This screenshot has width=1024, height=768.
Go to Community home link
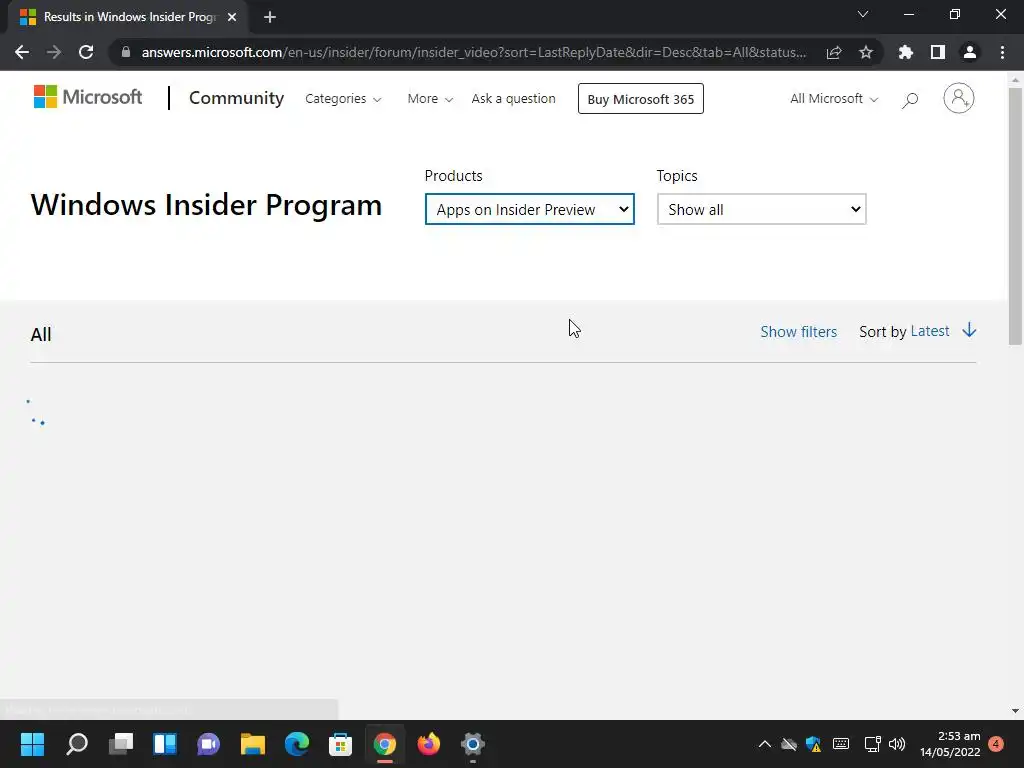tap(236, 98)
